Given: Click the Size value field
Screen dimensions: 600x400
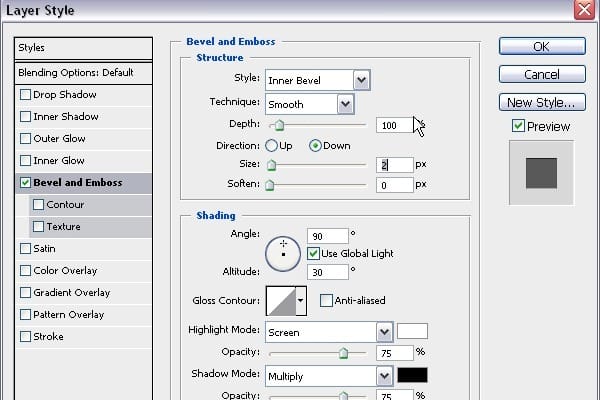Looking at the screenshot, I should pos(395,165).
